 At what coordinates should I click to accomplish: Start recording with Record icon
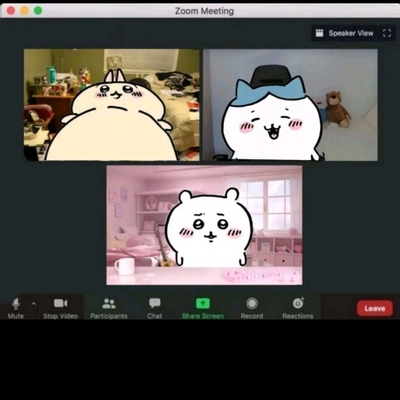[252, 308]
